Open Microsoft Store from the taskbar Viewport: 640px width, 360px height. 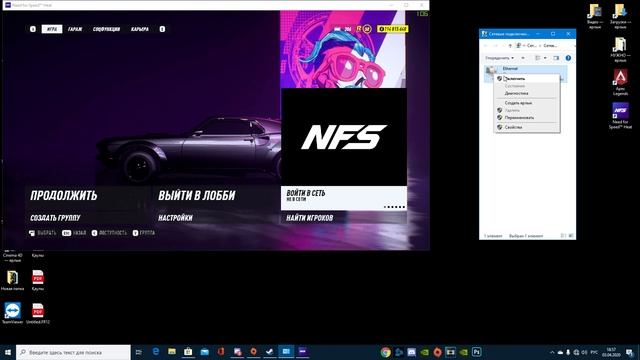tap(188, 351)
